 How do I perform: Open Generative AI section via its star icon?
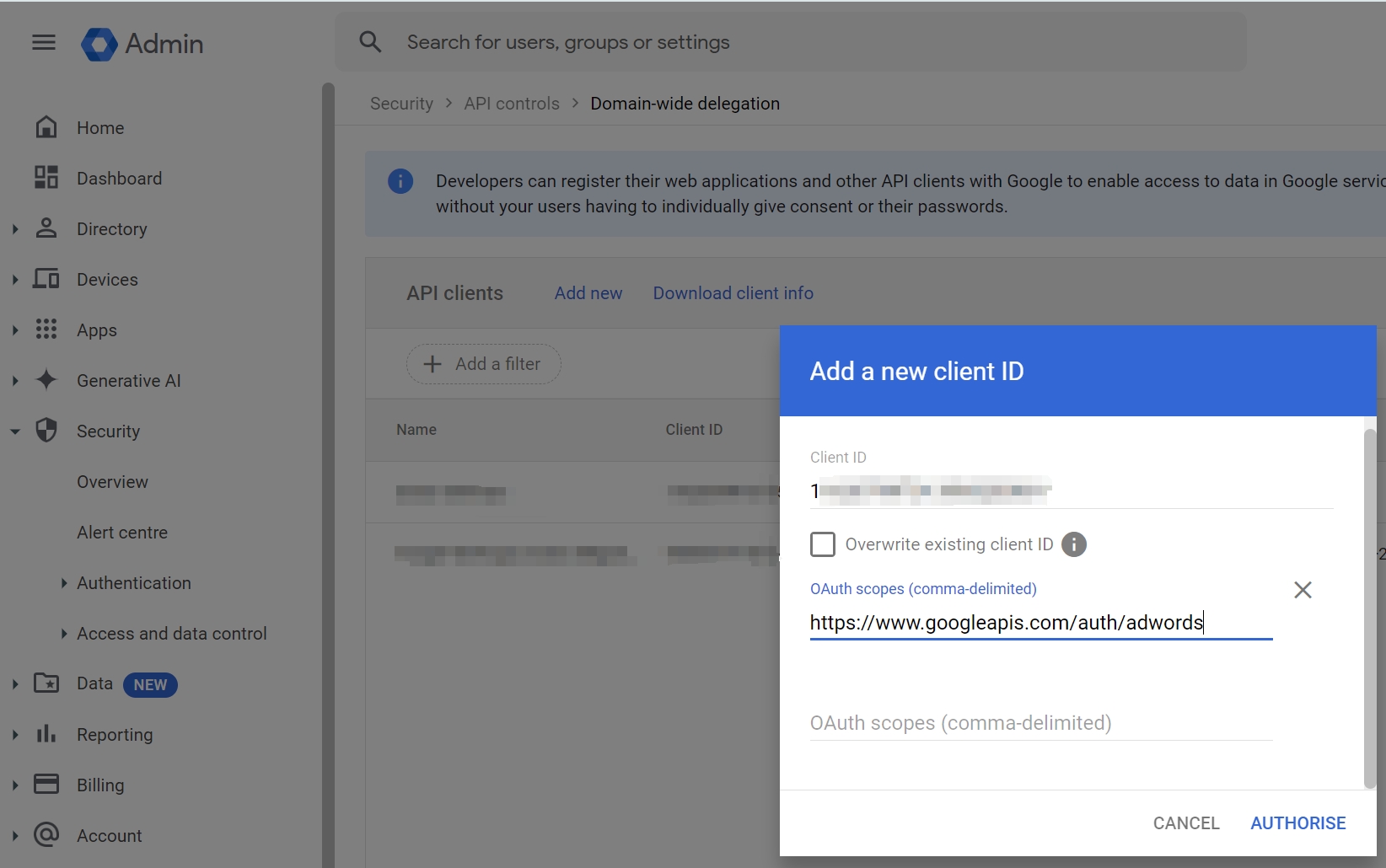[x=47, y=380]
